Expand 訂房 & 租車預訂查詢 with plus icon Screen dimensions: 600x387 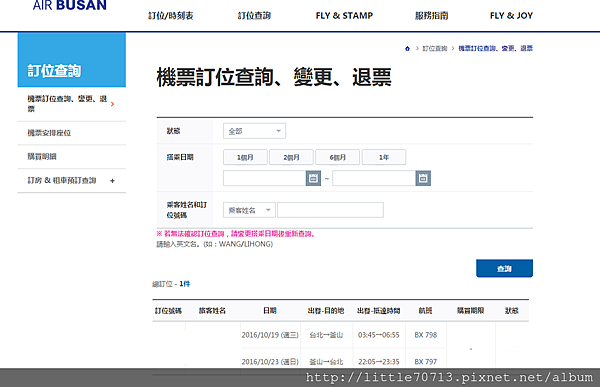click(x=112, y=181)
